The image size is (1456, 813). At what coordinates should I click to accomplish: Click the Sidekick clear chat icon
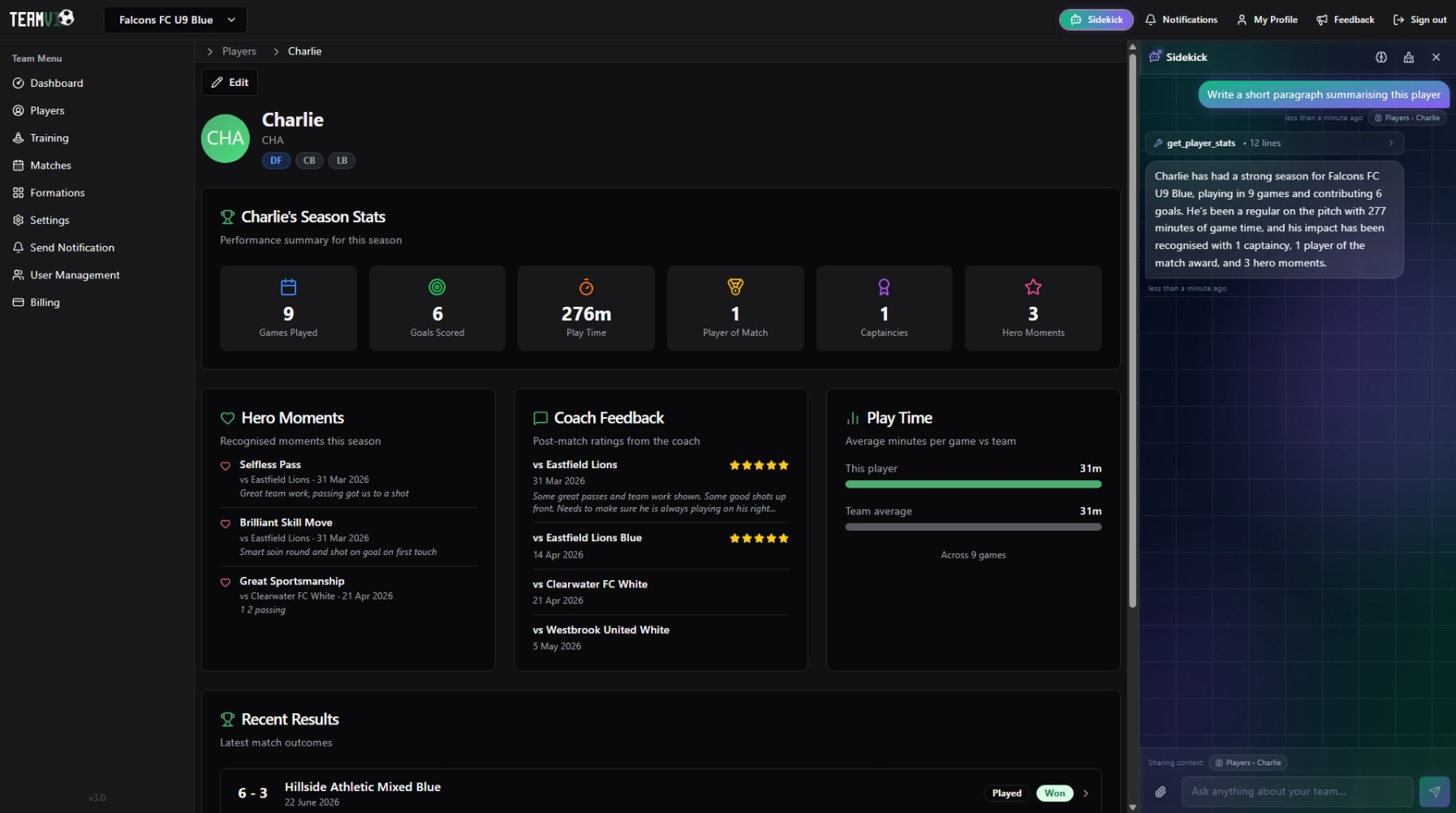1409,58
